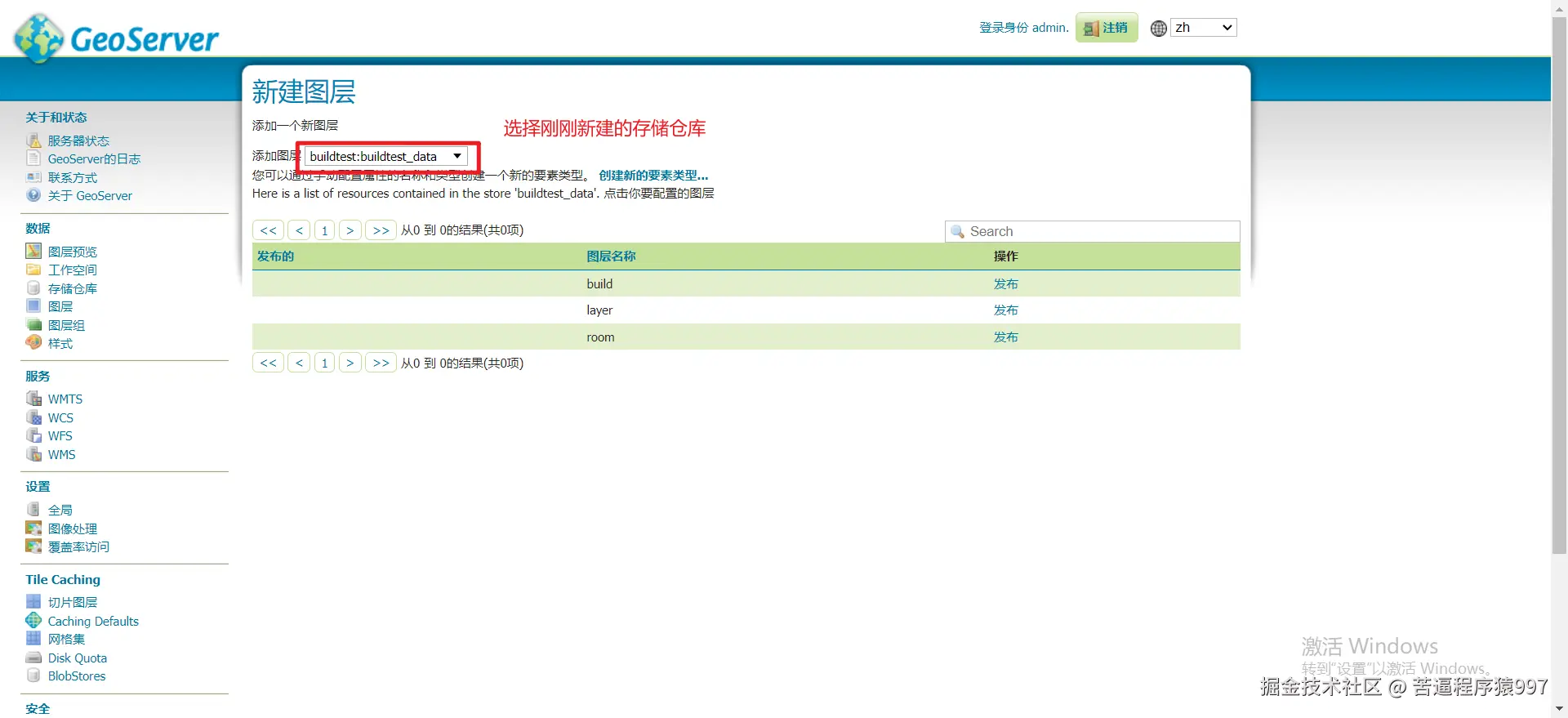Go to 图层组 page
The image size is (1568, 718).
pyautogui.click(x=66, y=325)
